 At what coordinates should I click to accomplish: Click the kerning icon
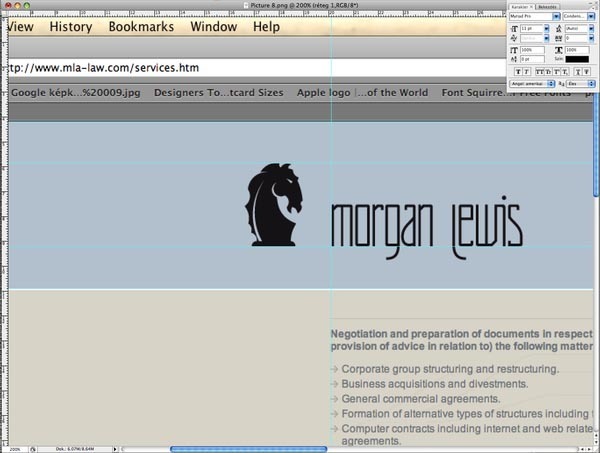click(514, 38)
